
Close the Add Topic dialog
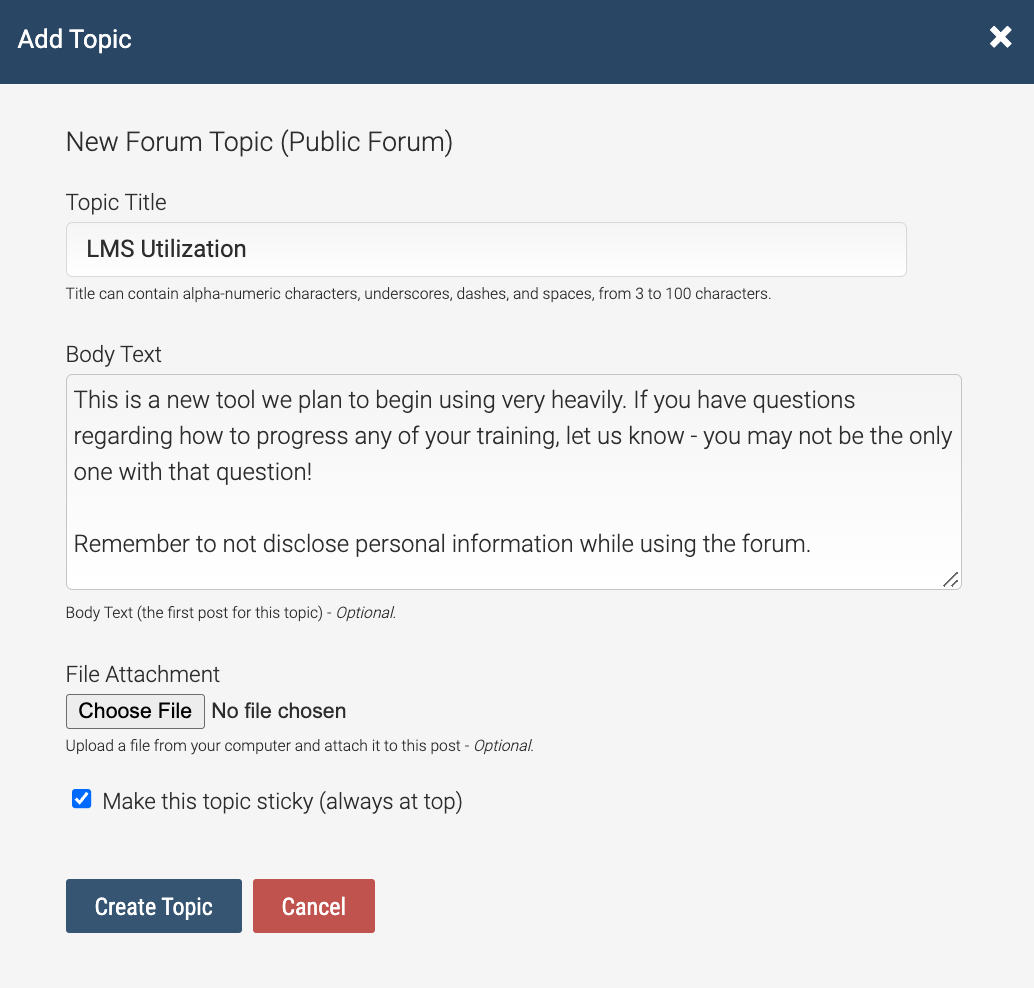pos(1000,38)
